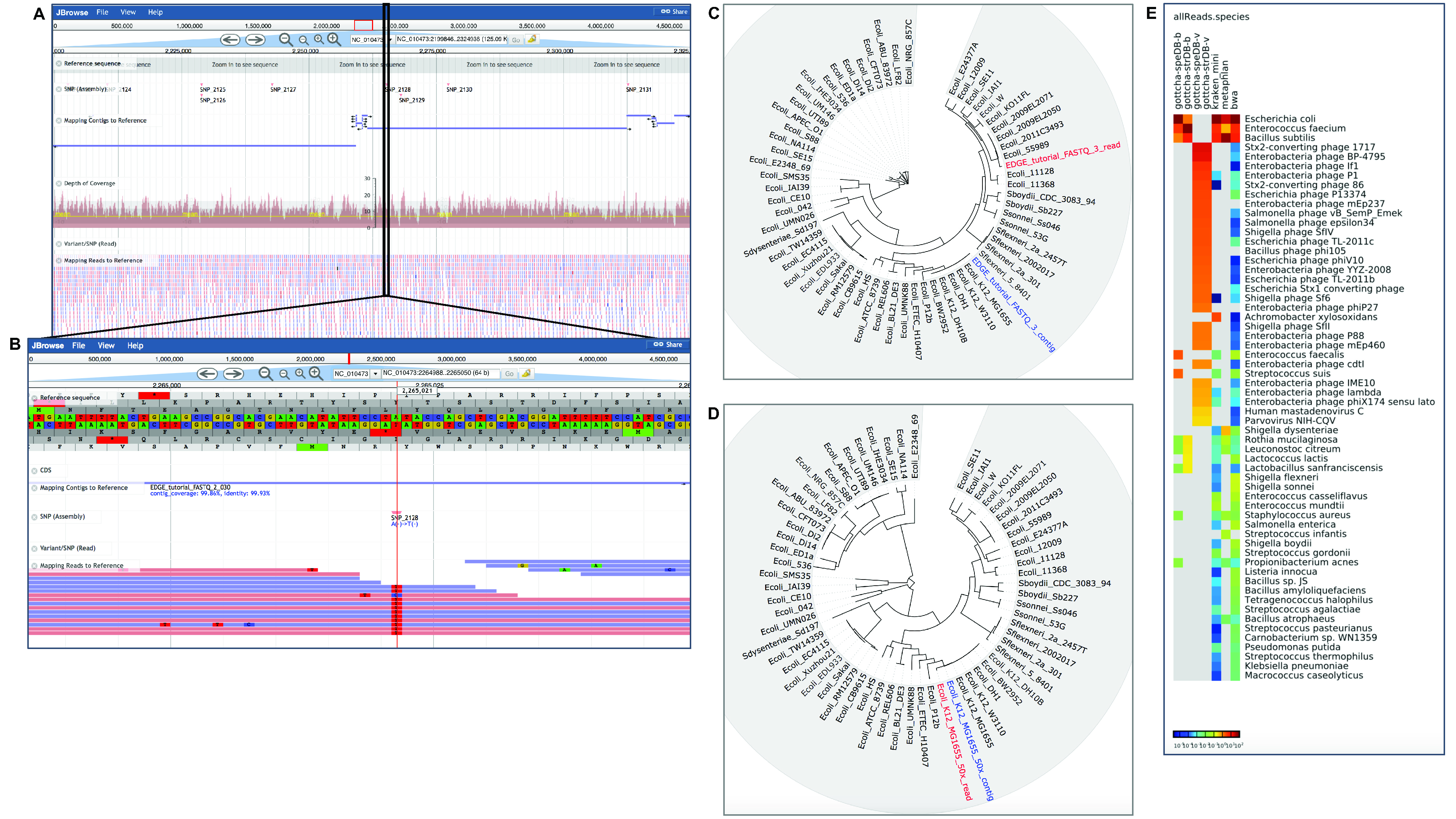Pan left in panel B JBrowse toolbar

207,373
